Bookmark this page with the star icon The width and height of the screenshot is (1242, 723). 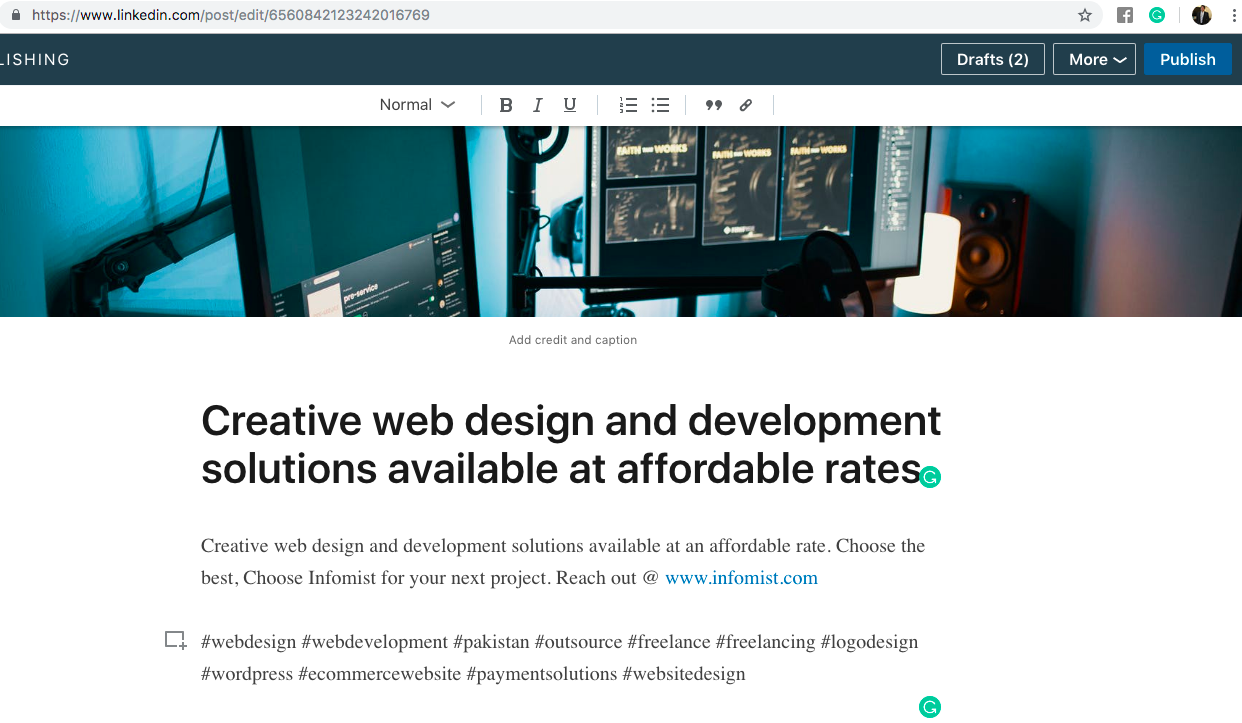(1085, 15)
